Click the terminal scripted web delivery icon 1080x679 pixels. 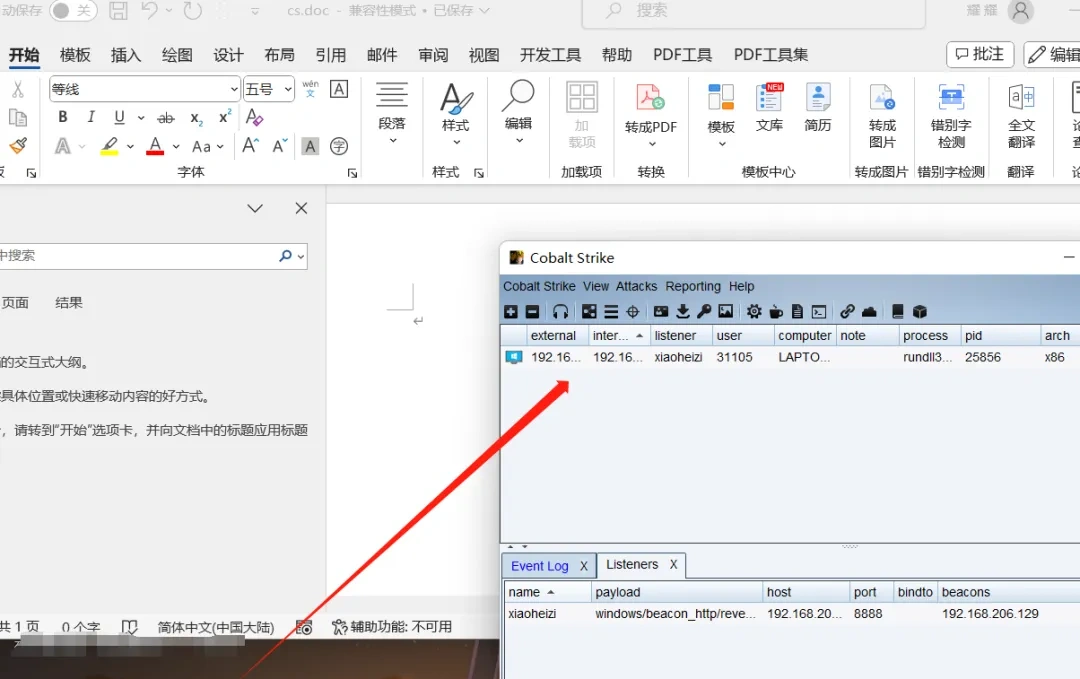(x=819, y=312)
